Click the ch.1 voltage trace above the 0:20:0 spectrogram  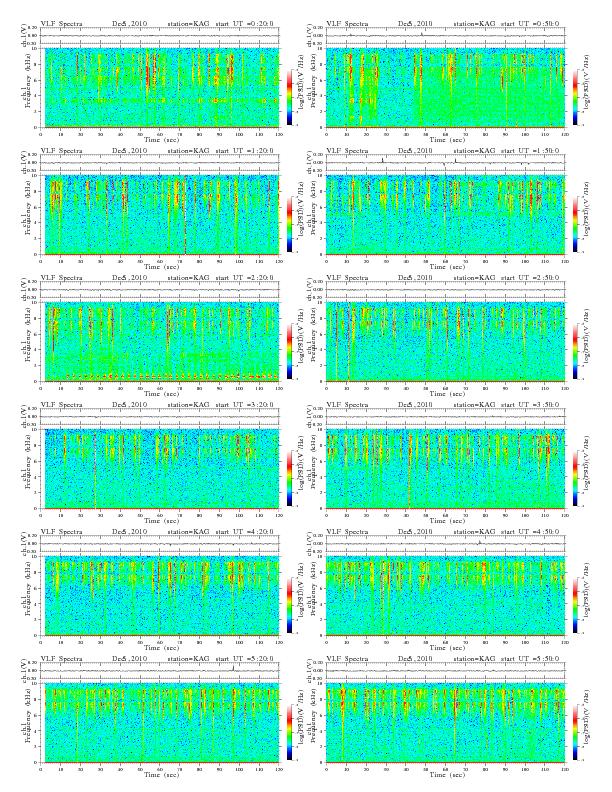pos(162,35)
